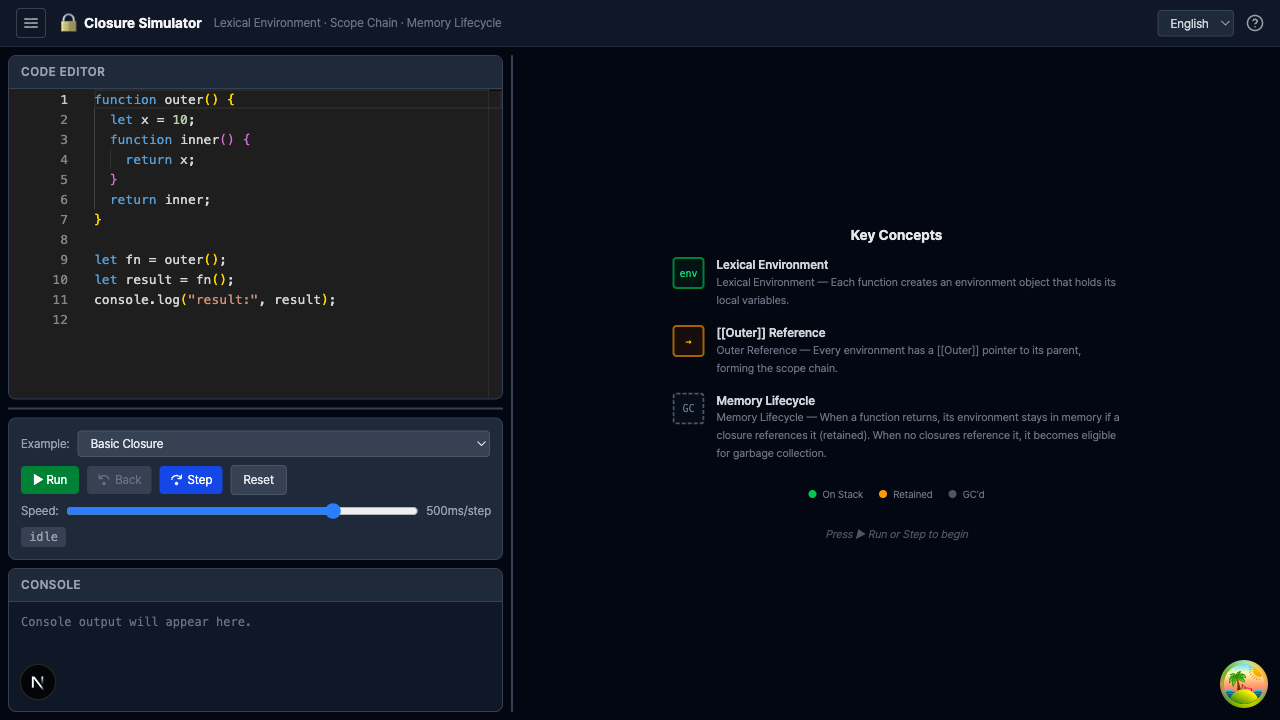Click the green env Lexical Environment icon
Viewport: 1280px width, 720px height.
coord(688,273)
